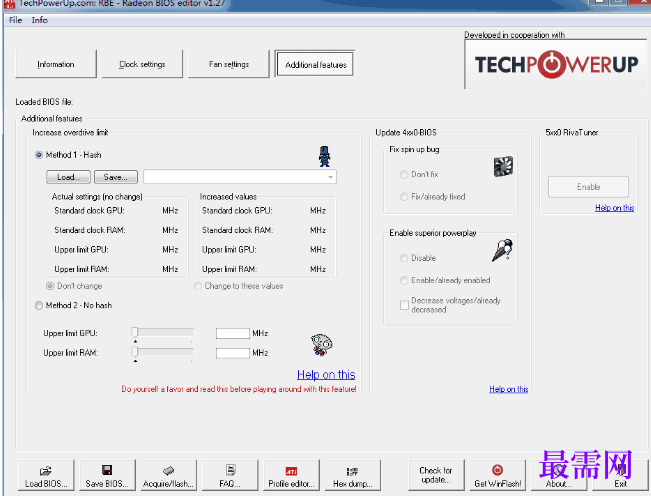Image resolution: width=651 pixels, height=496 pixels.
Task: Switch to the Information tab
Action: tap(56, 64)
